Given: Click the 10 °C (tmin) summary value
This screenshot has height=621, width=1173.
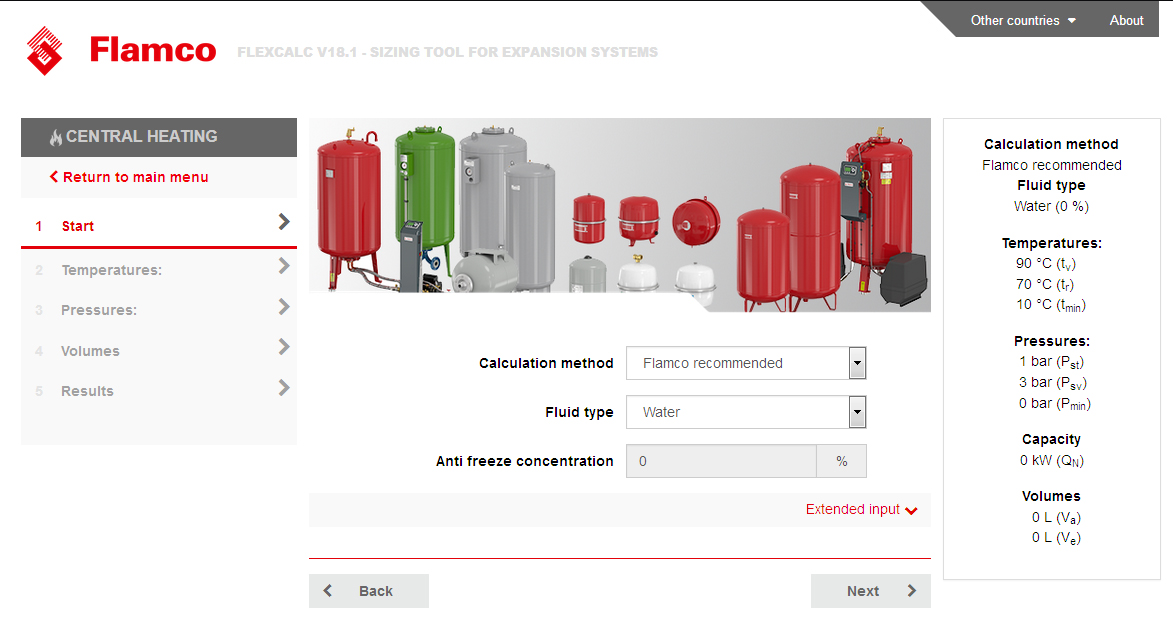Looking at the screenshot, I should coord(1051,305).
